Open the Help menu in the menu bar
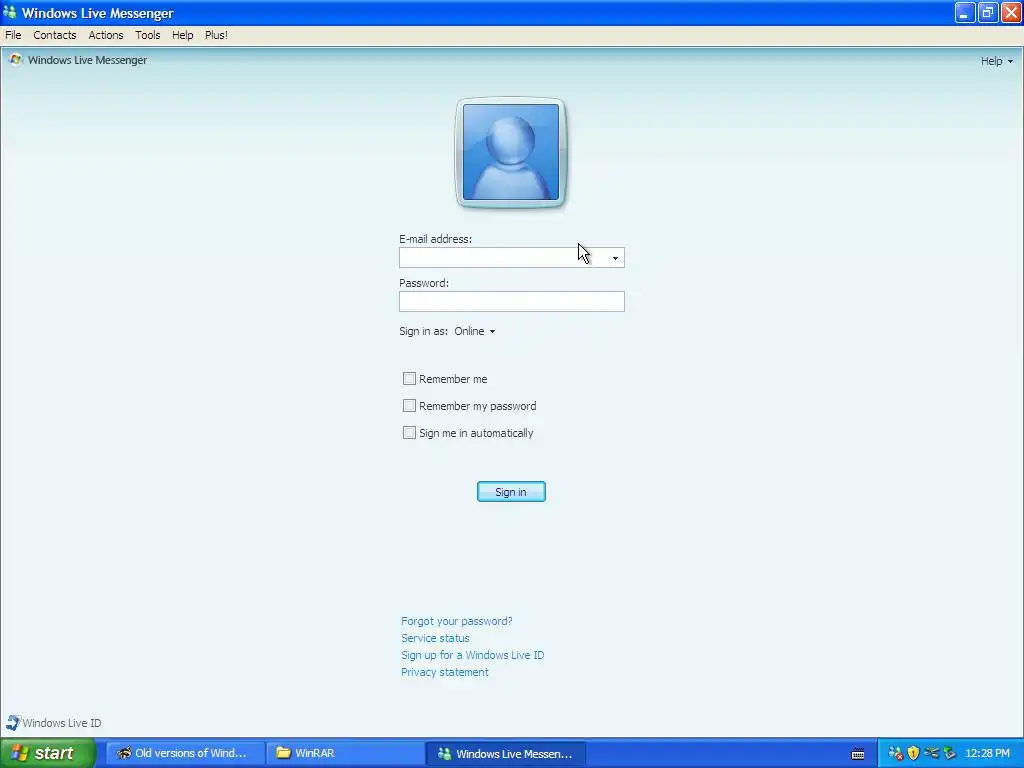This screenshot has width=1024, height=768. [x=183, y=35]
